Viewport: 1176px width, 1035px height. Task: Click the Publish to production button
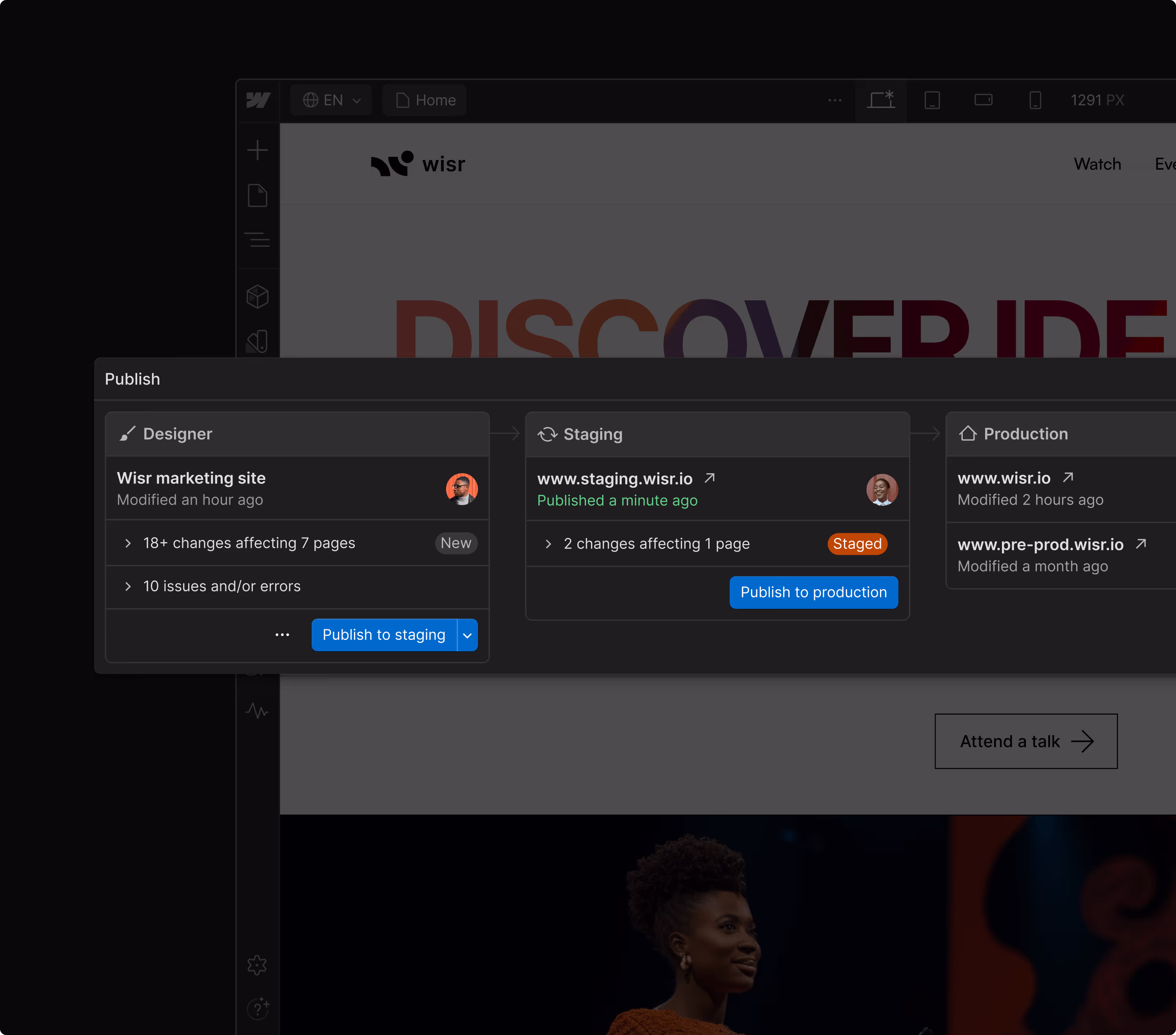point(813,592)
